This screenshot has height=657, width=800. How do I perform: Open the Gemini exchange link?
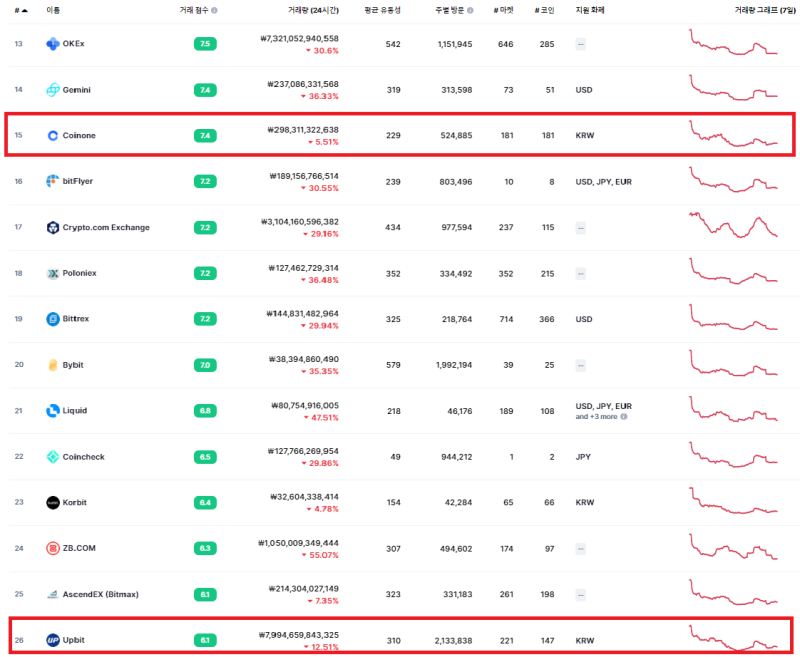tap(77, 90)
